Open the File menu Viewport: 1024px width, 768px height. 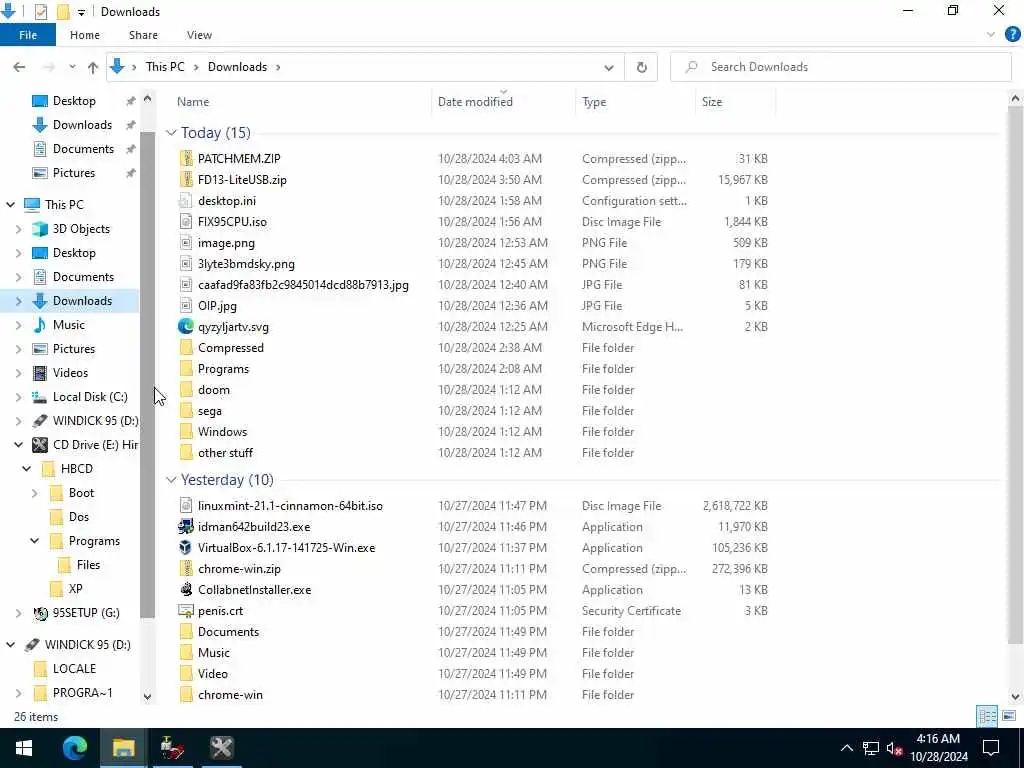pyautogui.click(x=28, y=35)
